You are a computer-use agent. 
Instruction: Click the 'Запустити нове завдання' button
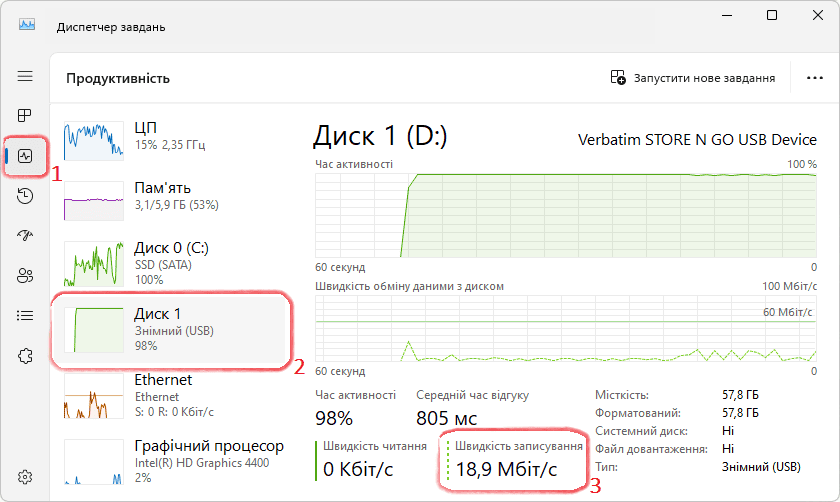coord(693,78)
